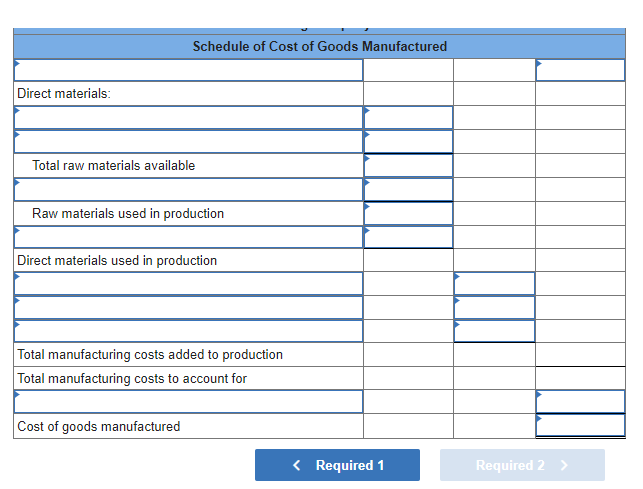Open label dropdown directly above Total manufacturing costs added
The height and width of the screenshot is (489, 643).
189,331
